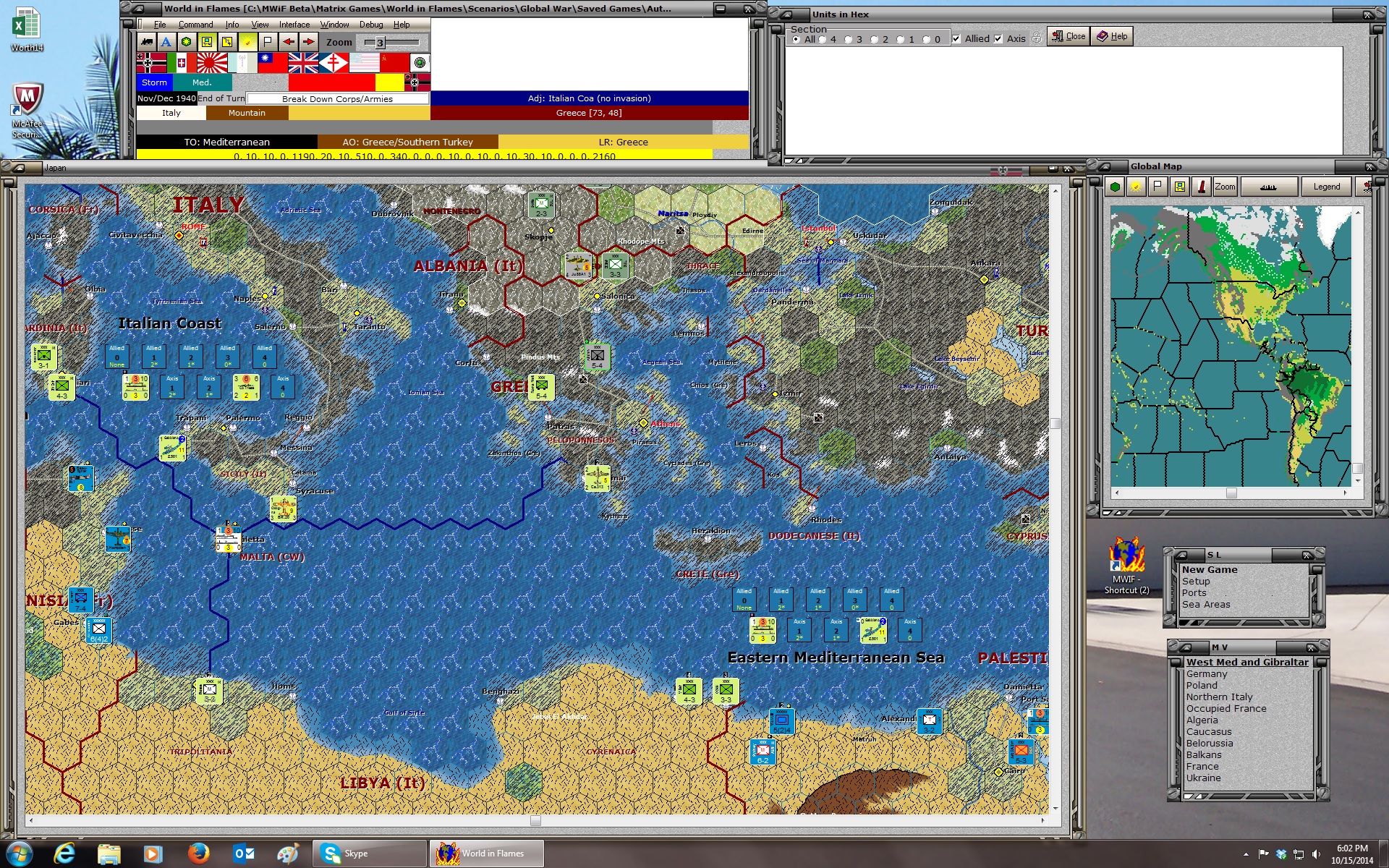Uncheck the Axis checkbox
1389x868 pixels.
point(998,39)
